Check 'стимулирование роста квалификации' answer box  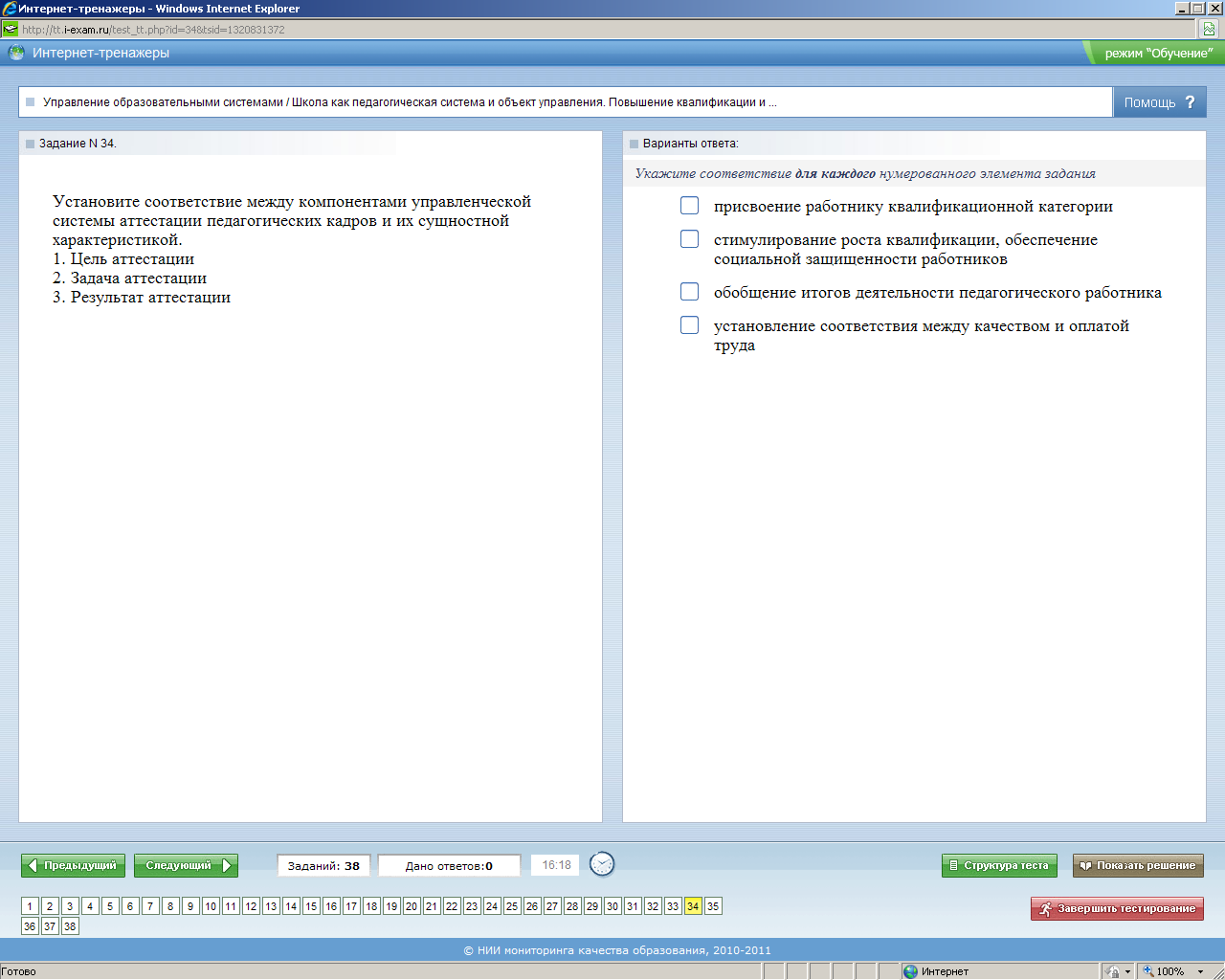coord(689,239)
